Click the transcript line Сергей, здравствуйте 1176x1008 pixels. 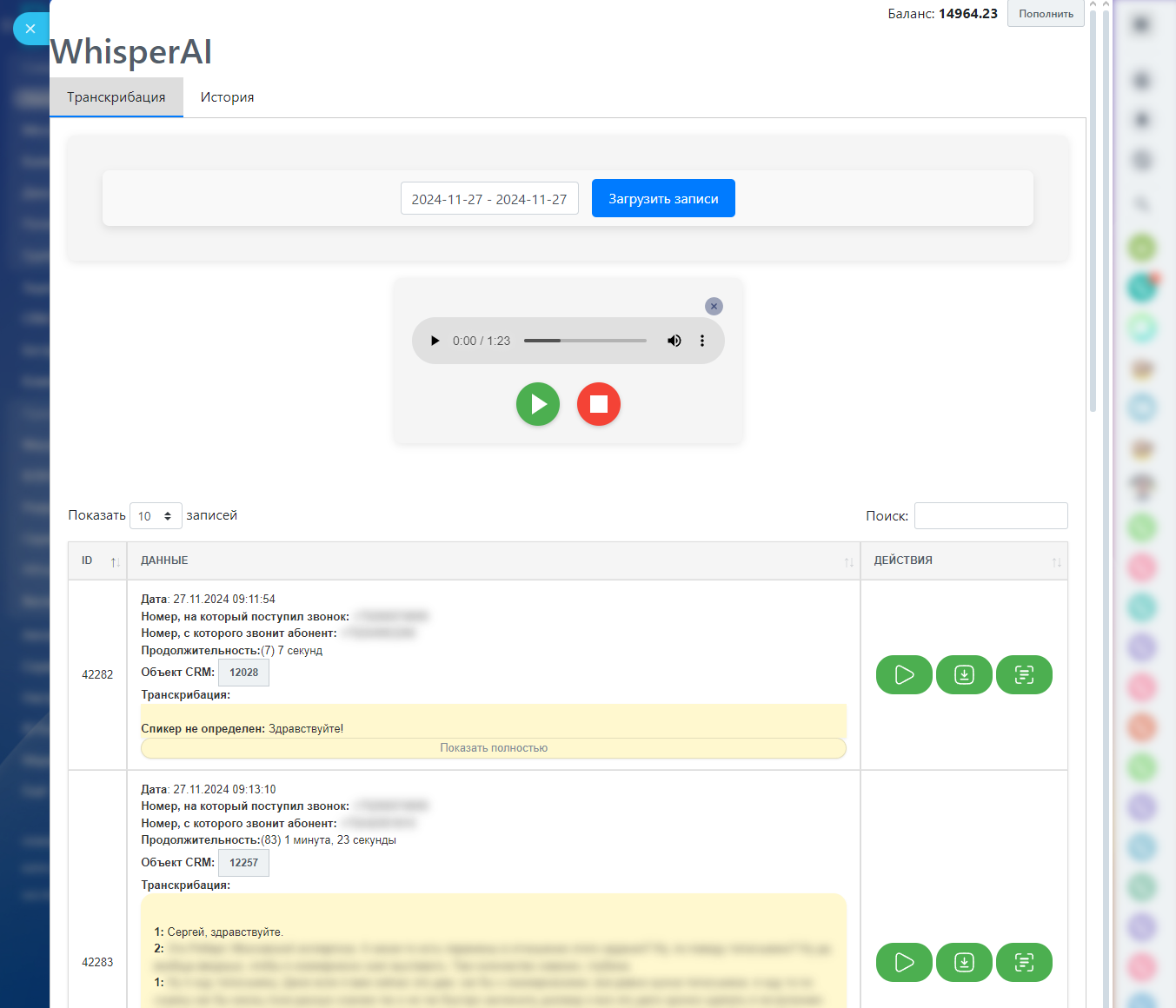225,932
